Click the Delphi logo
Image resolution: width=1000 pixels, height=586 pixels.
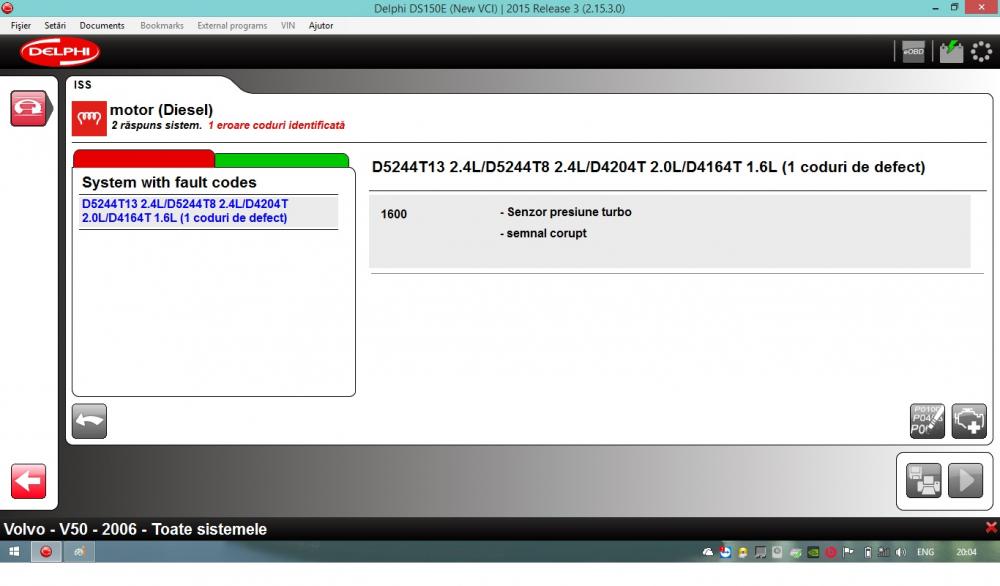coord(60,52)
